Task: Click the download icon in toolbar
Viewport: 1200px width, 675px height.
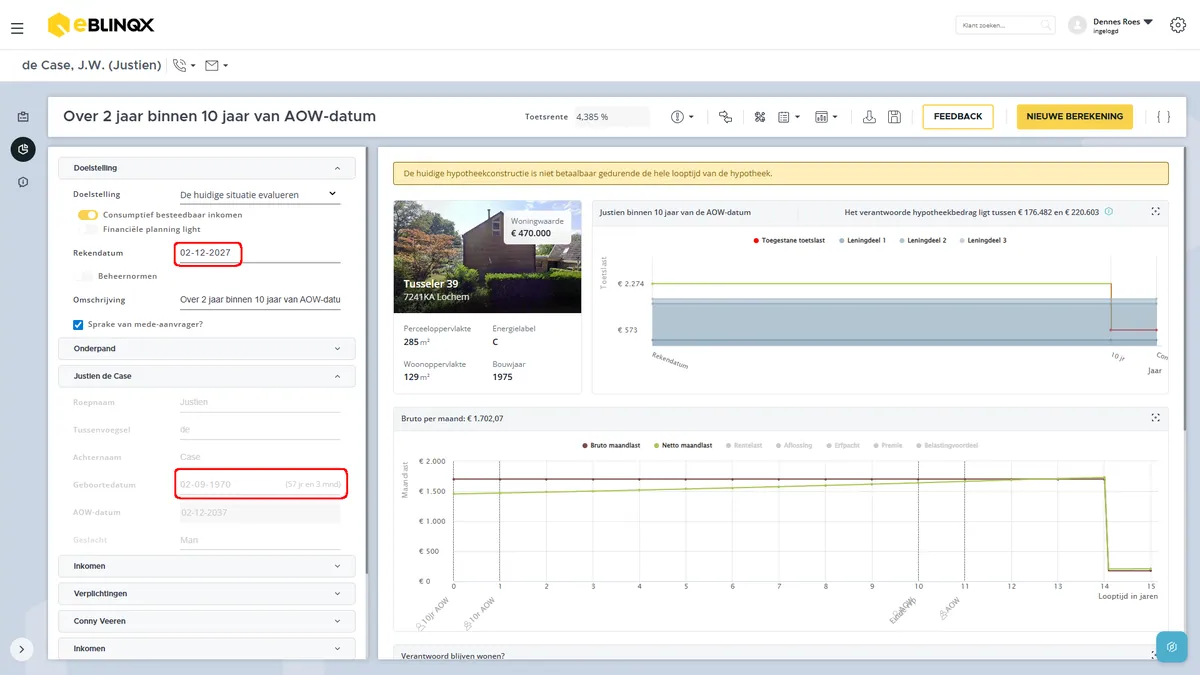Action: [869, 117]
